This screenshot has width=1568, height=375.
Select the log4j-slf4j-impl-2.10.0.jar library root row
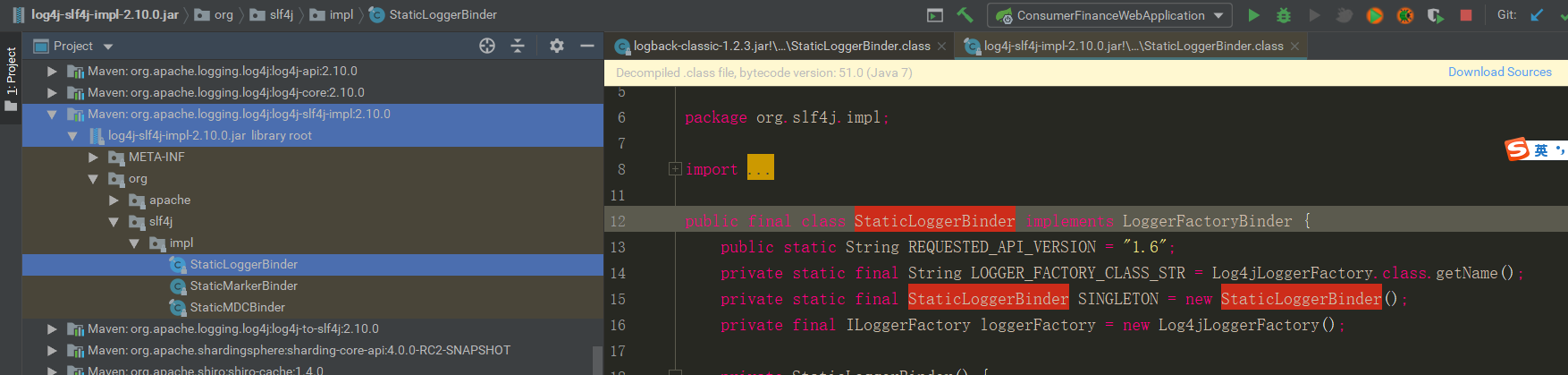[x=313, y=135]
